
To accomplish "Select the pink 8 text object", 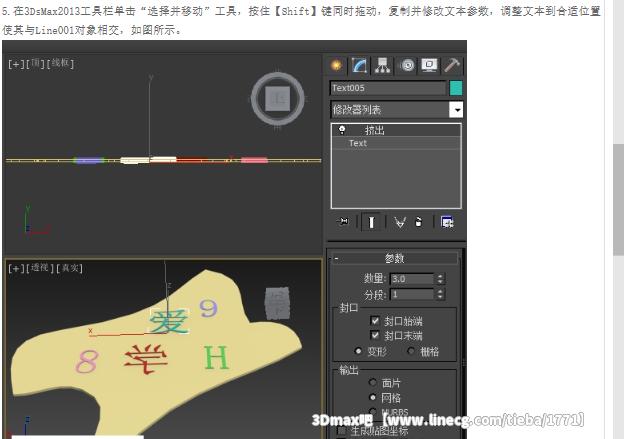I will pos(87,361).
